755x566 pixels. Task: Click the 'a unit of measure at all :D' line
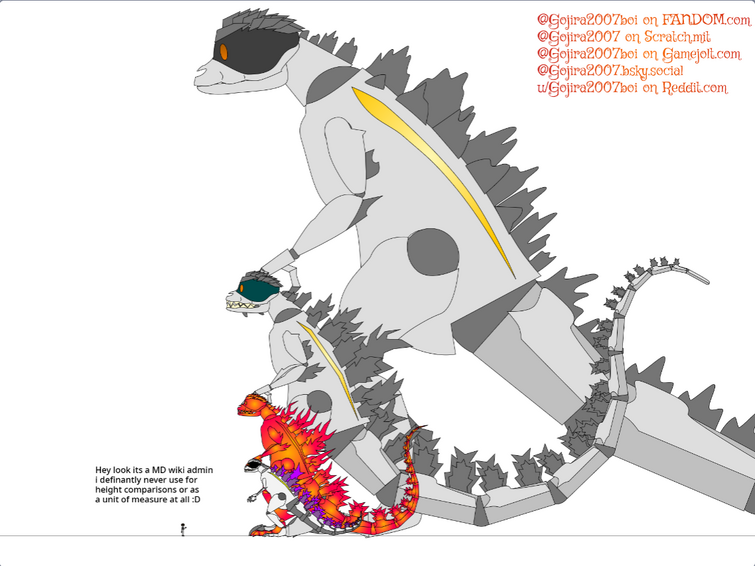click(x=148, y=500)
